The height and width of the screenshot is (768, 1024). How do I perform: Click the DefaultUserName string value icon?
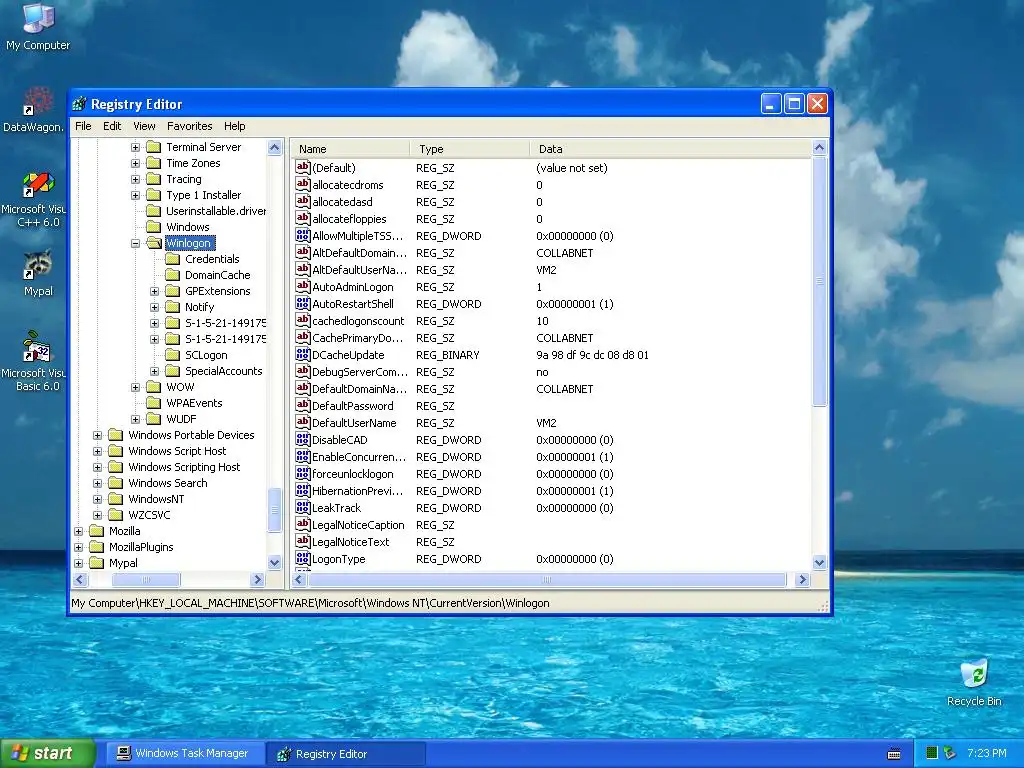302,422
